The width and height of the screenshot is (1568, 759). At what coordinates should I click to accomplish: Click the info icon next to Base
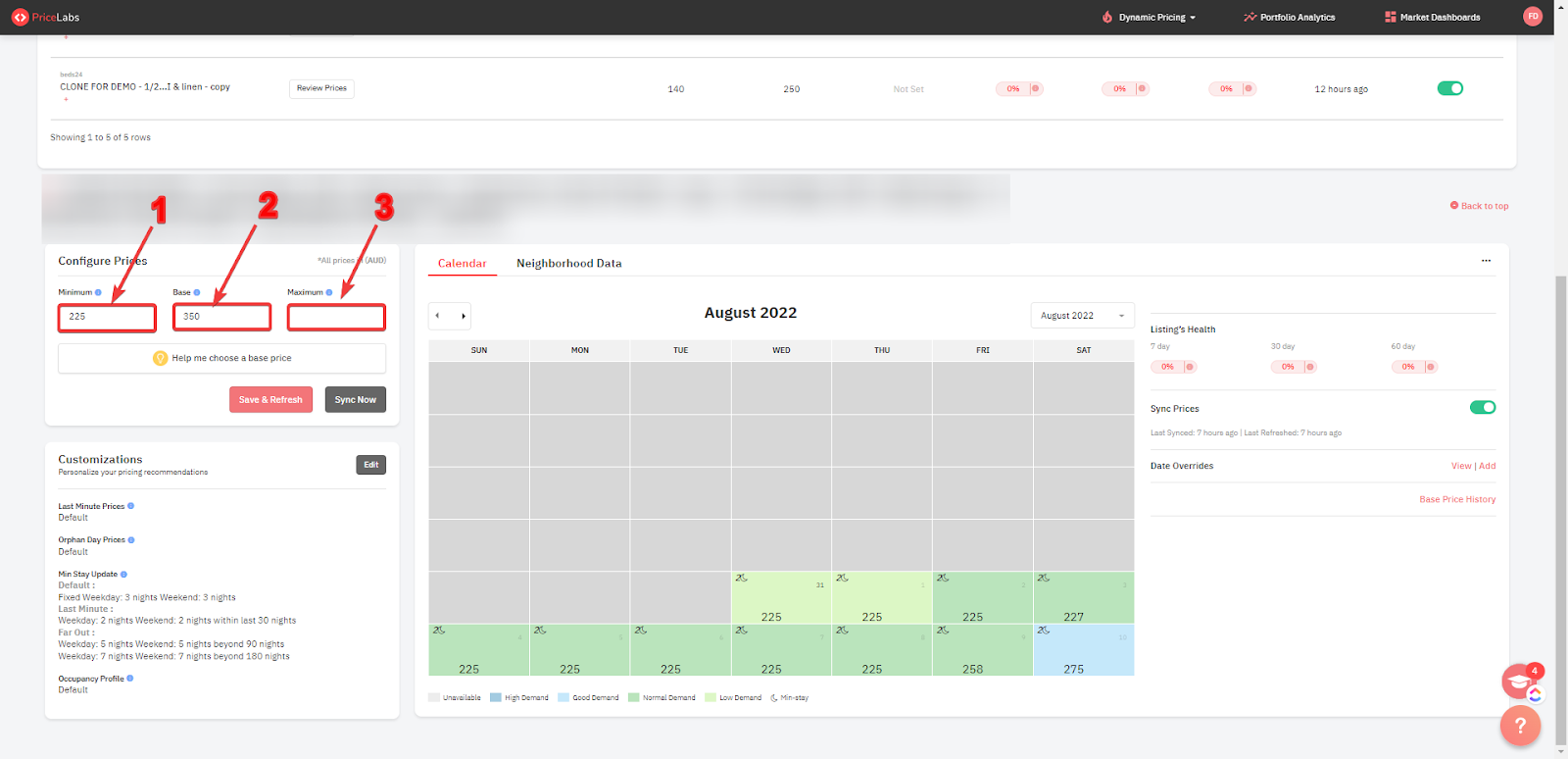[x=197, y=292]
